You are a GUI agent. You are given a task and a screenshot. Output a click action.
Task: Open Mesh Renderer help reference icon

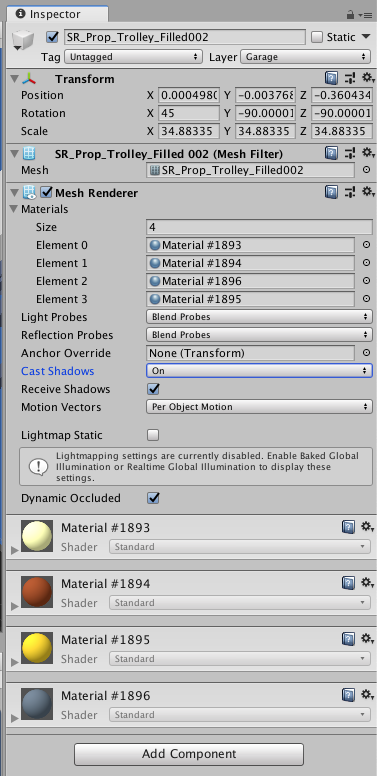[x=331, y=192]
